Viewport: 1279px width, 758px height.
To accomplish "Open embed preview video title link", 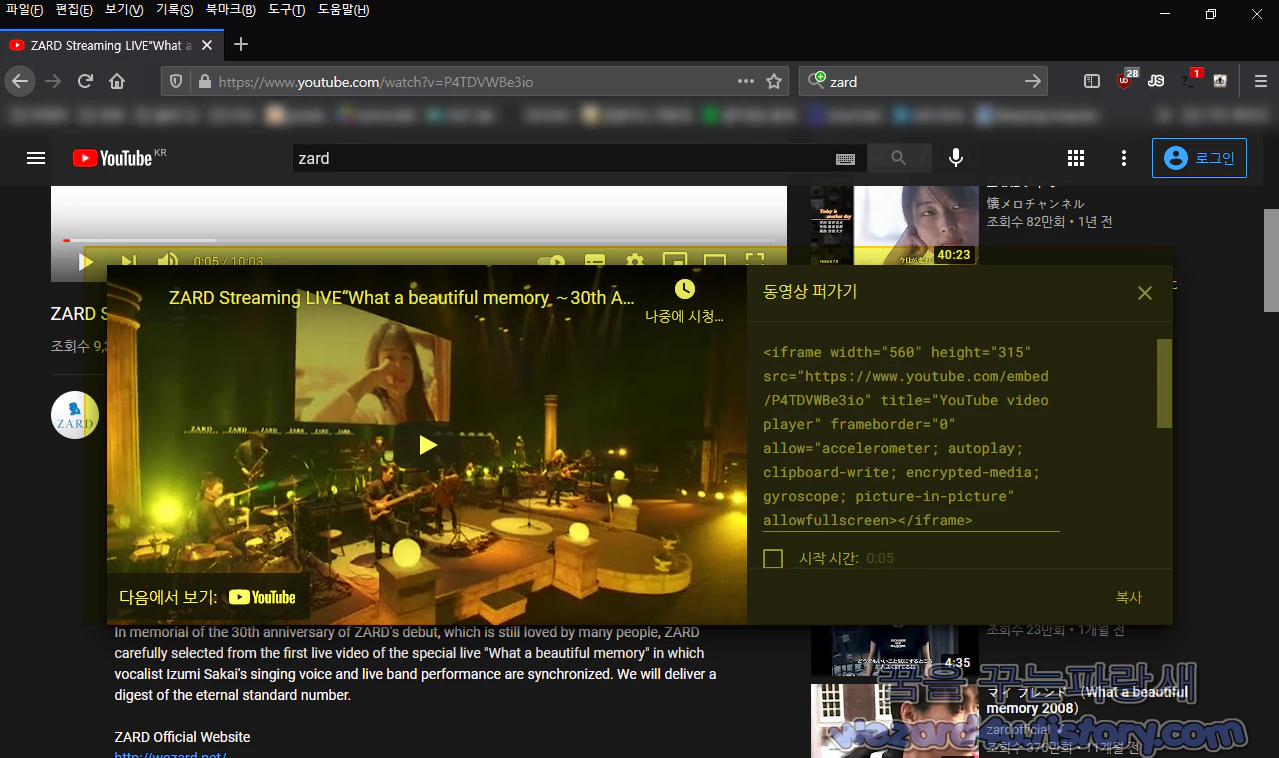I will [x=402, y=298].
